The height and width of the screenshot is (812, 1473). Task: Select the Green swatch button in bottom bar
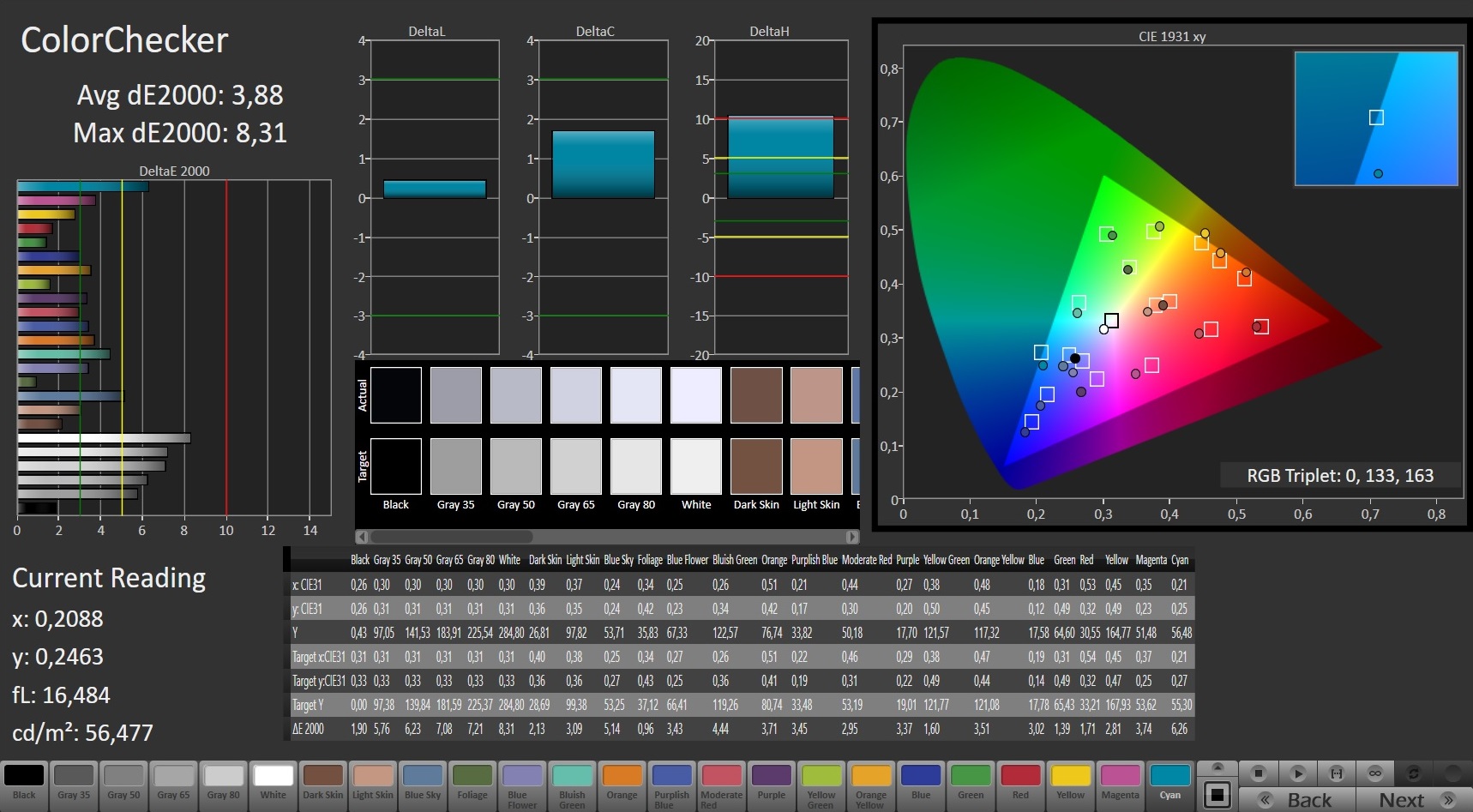click(x=971, y=785)
